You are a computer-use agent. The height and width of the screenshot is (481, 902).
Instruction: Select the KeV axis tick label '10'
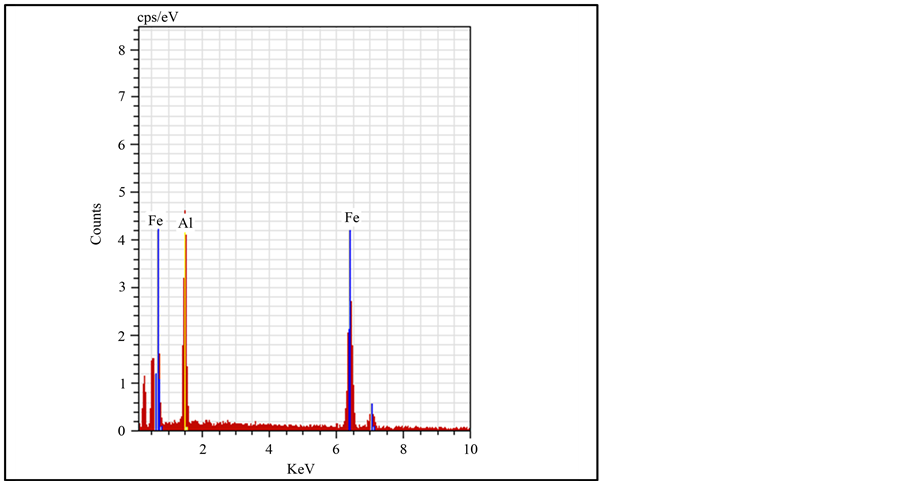pyautogui.click(x=471, y=449)
